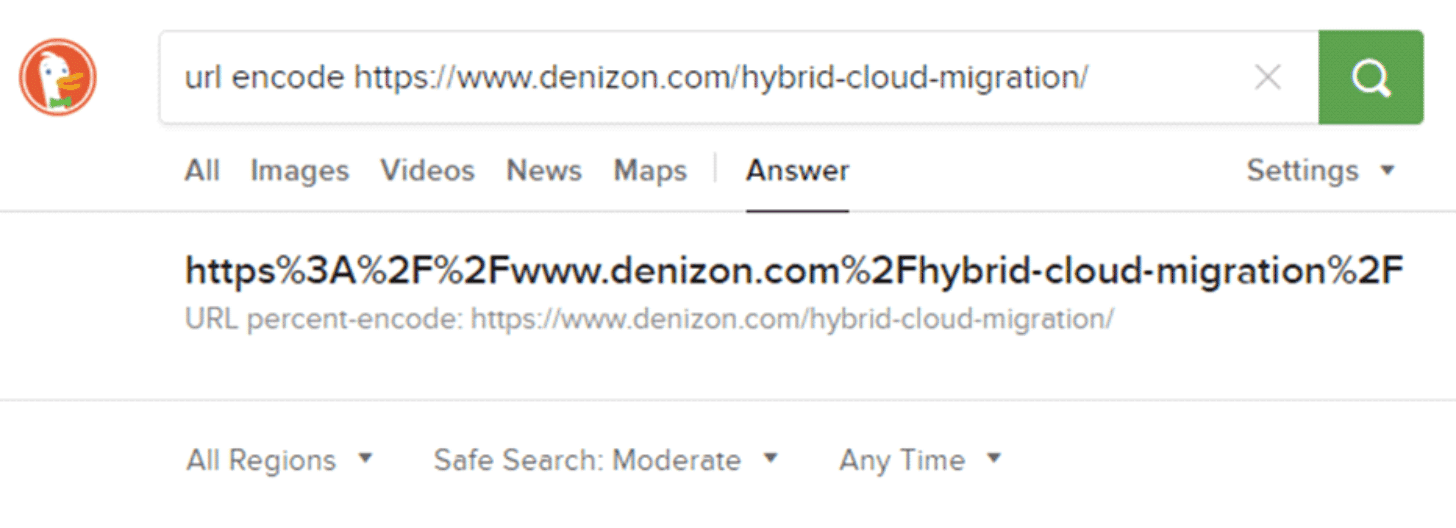Switch to the All results tab
This screenshot has height=528, width=1456.
pyautogui.click(x=202, y=170)
